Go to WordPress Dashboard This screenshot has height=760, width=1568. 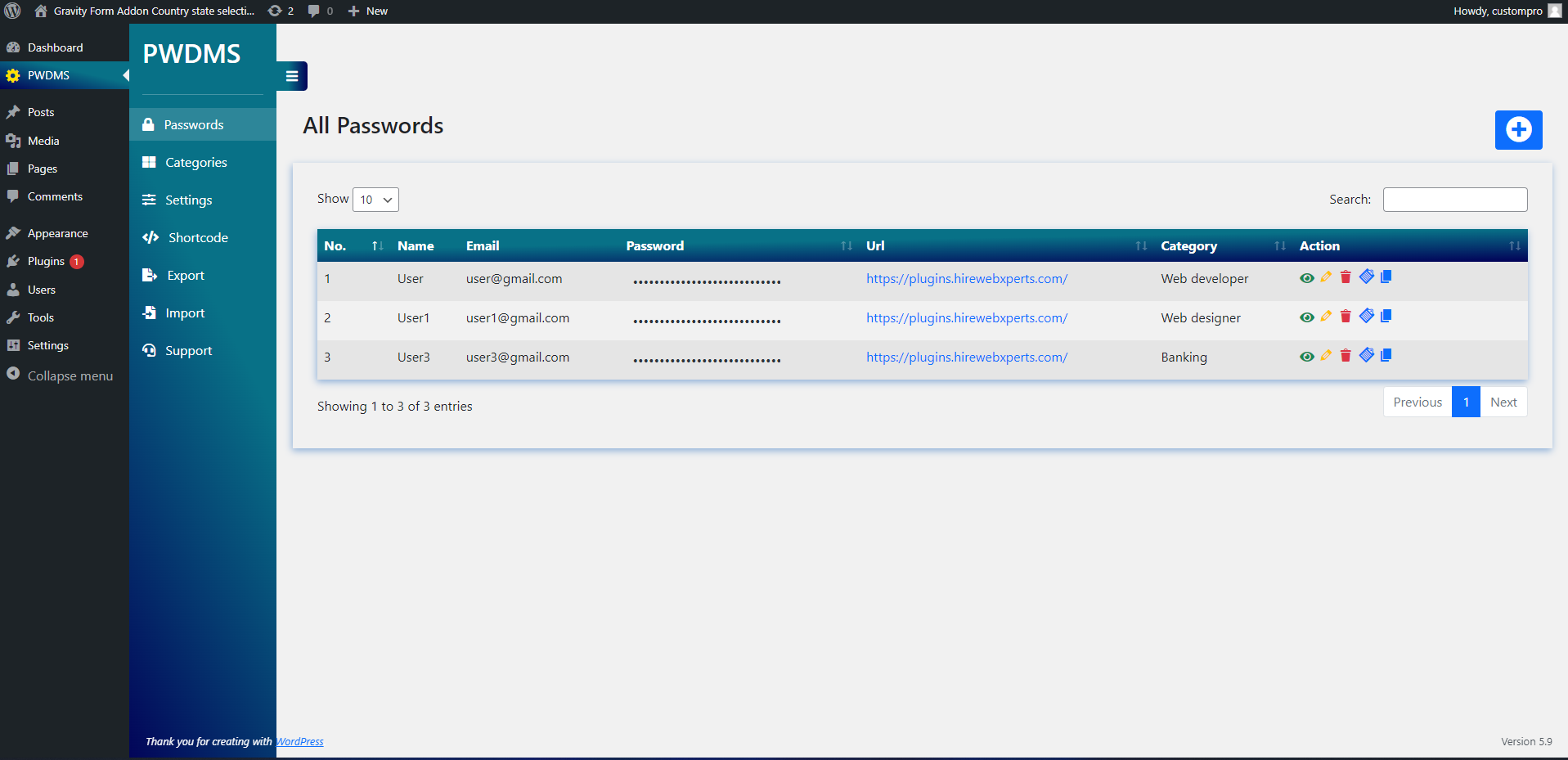[65, 47]
